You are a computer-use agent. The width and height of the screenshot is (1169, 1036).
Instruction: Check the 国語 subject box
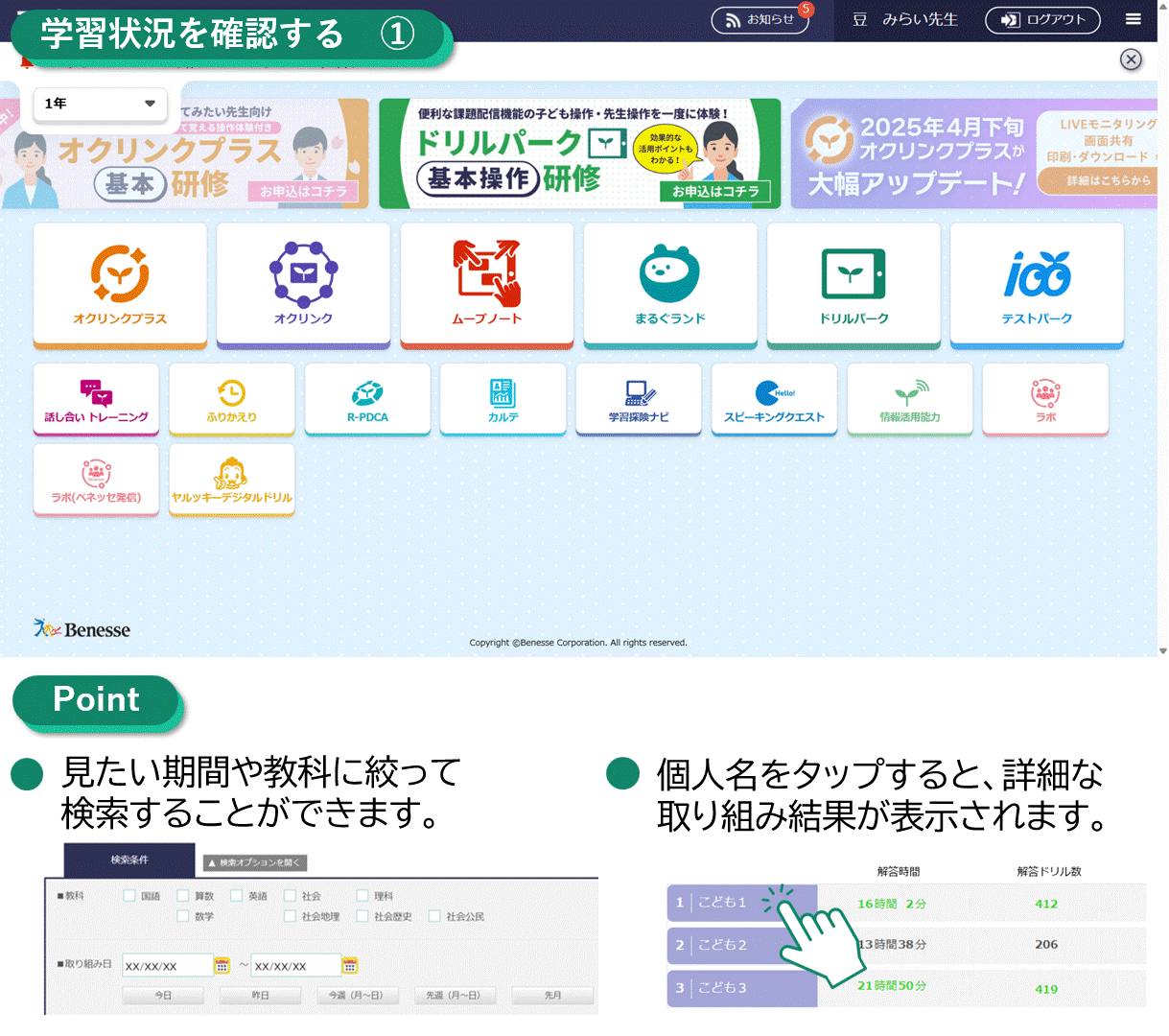tap(129, 896)
